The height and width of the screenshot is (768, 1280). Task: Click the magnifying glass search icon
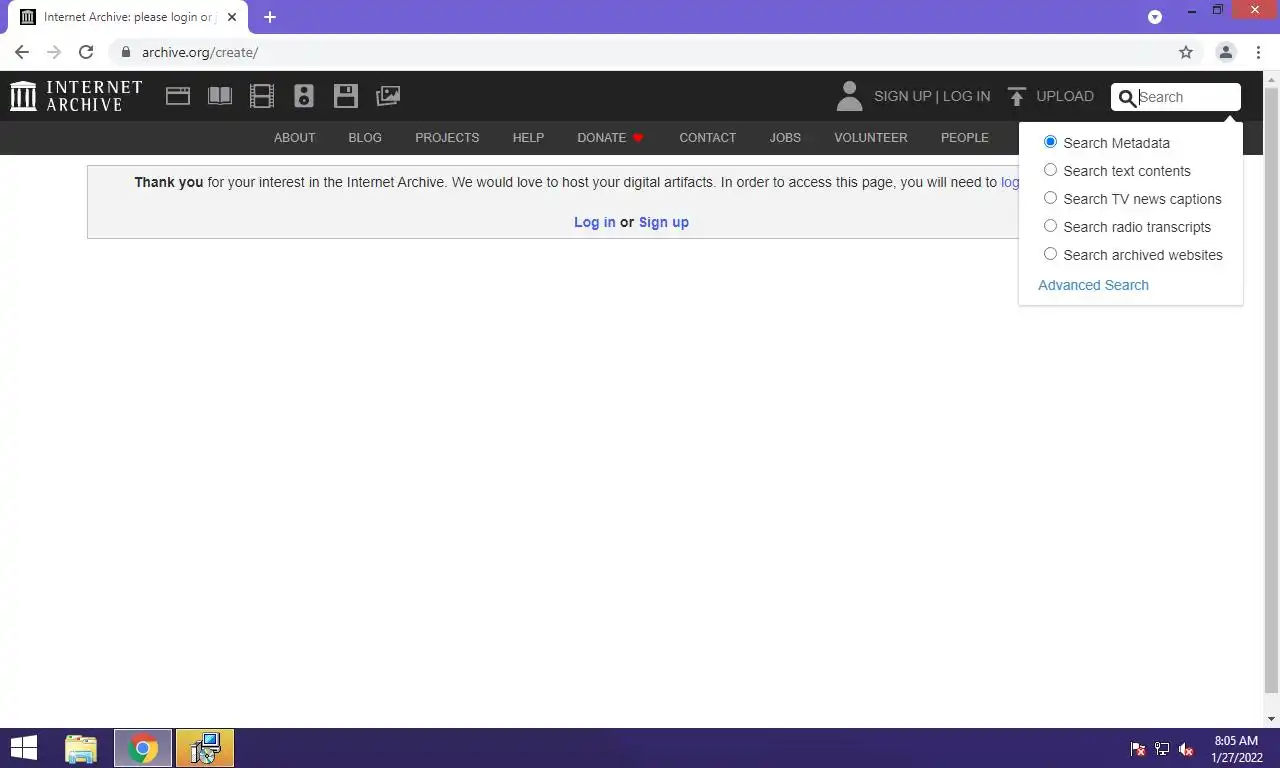pyautogui.click(x=1127, y=97)
